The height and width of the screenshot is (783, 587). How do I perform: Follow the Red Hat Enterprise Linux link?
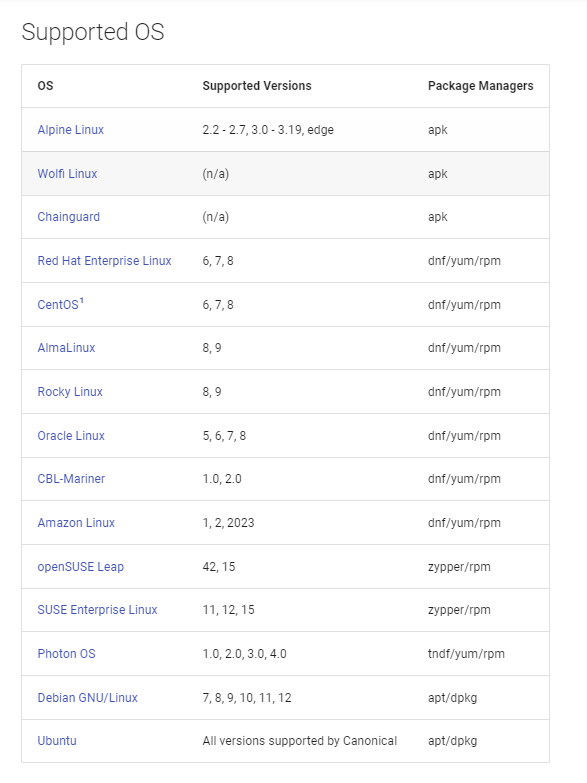(104, 261)
